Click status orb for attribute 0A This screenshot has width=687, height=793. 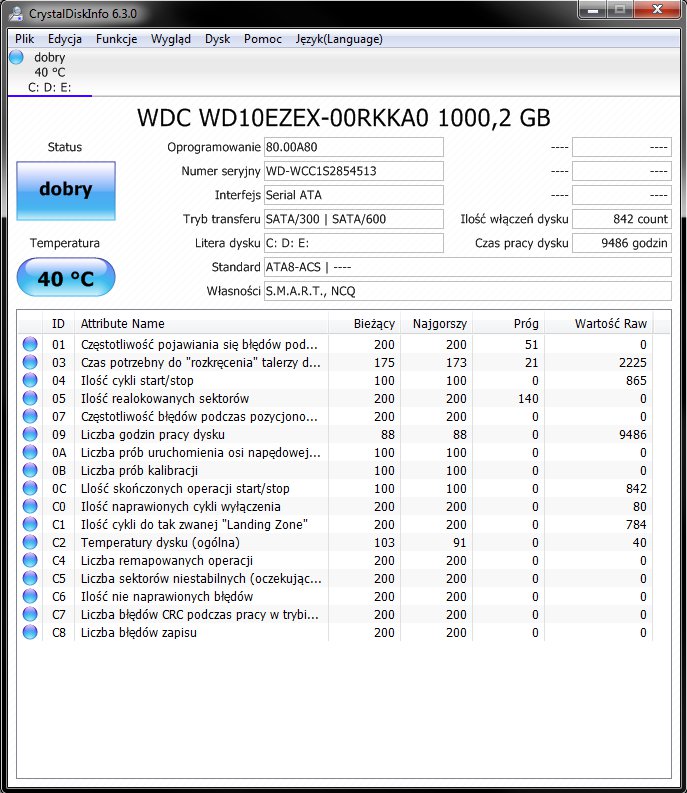pyautogui.click(x=30, y=452)
